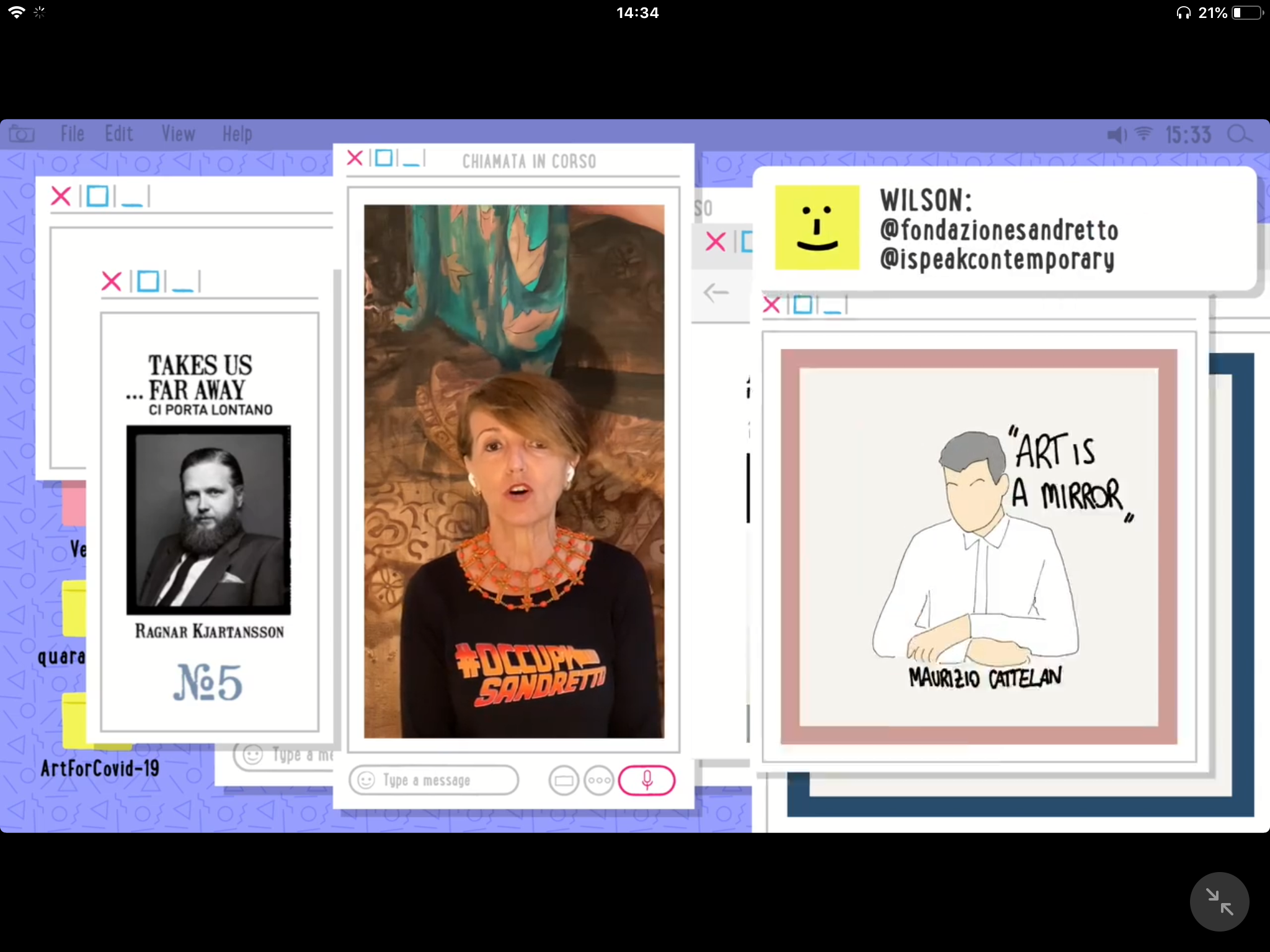Close the Art is a mirror window

pos(771,305)
